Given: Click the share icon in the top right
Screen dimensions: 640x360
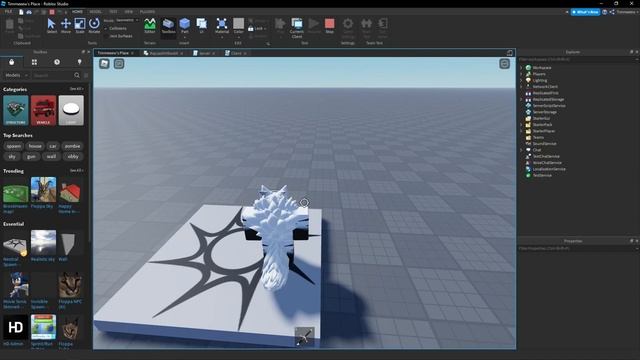Looking at the screenshot, I should click(x=612, y=12).
